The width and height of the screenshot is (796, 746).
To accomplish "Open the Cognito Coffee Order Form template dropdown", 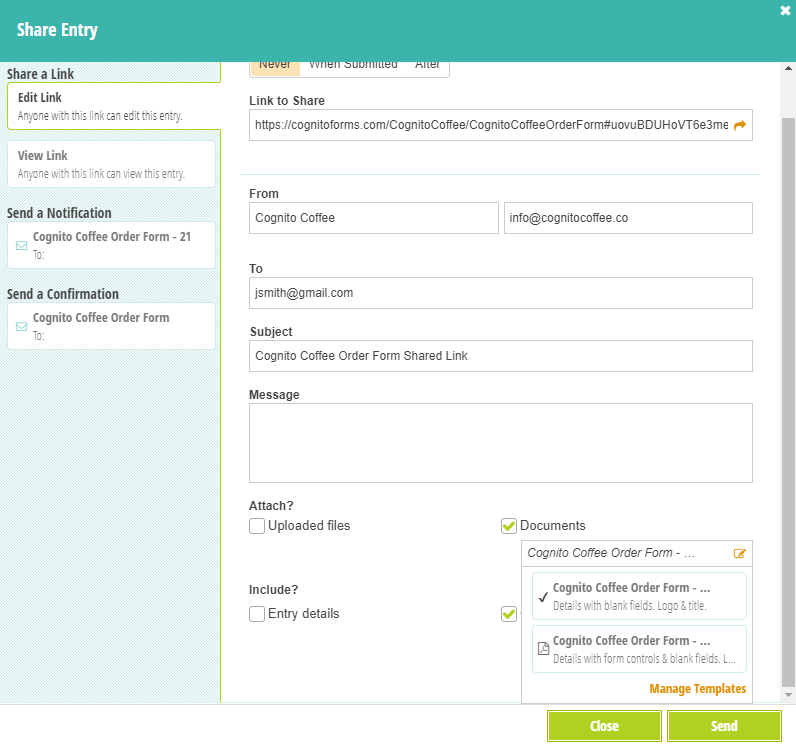I will click(x=637, y=553).
